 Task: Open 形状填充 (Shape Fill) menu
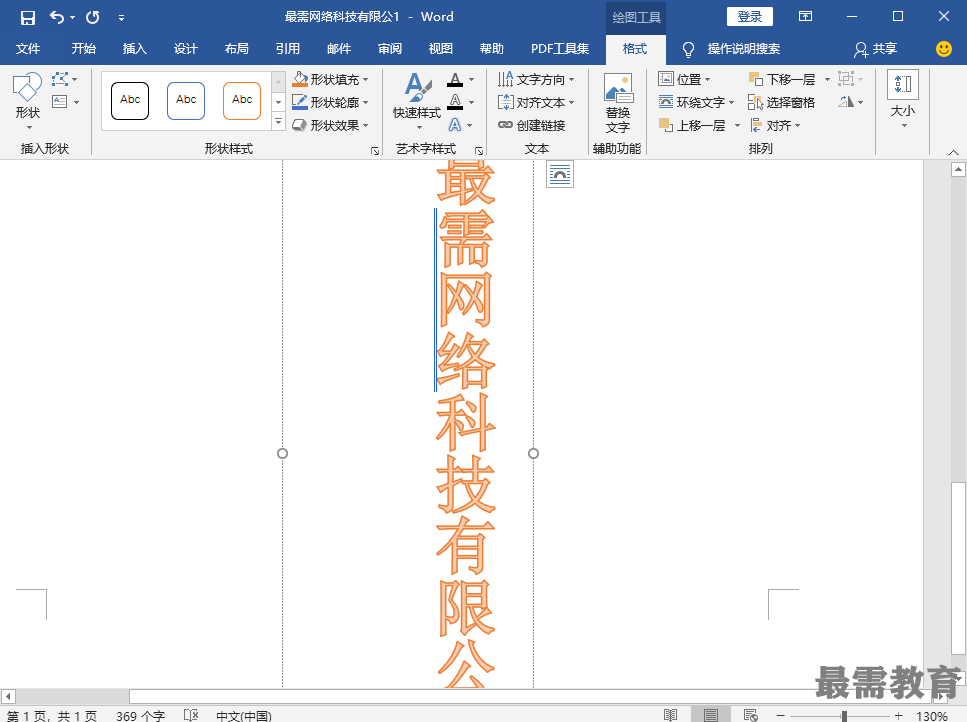331,80
